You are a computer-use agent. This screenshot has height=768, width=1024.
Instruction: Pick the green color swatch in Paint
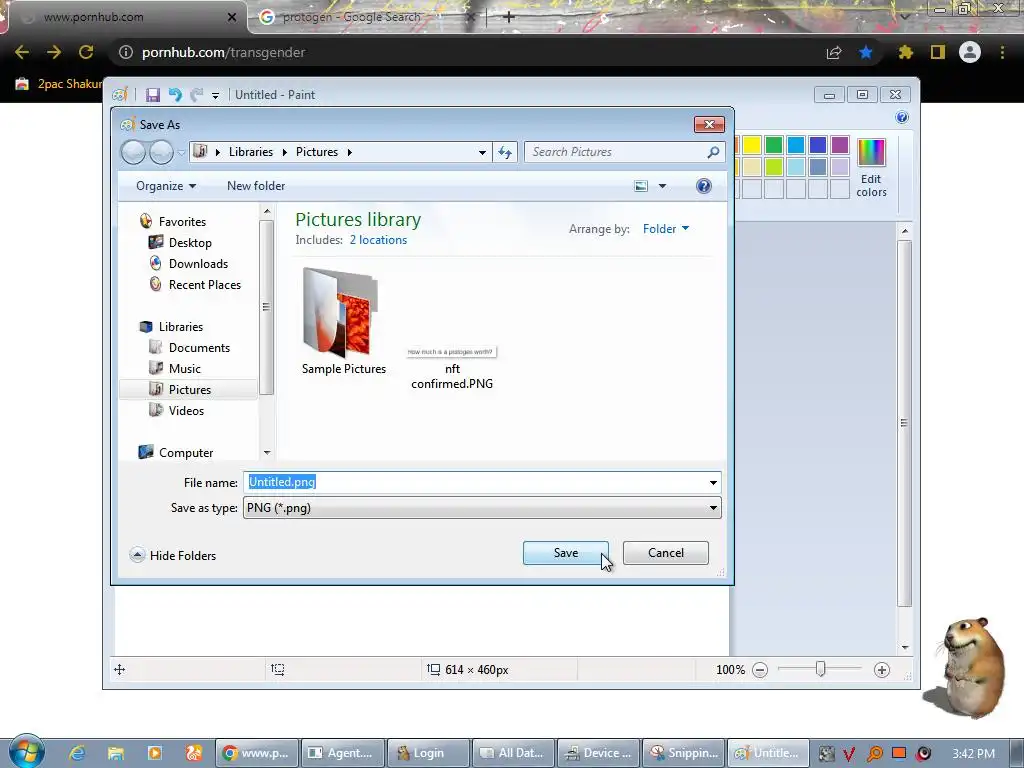(x=774, y=145)
